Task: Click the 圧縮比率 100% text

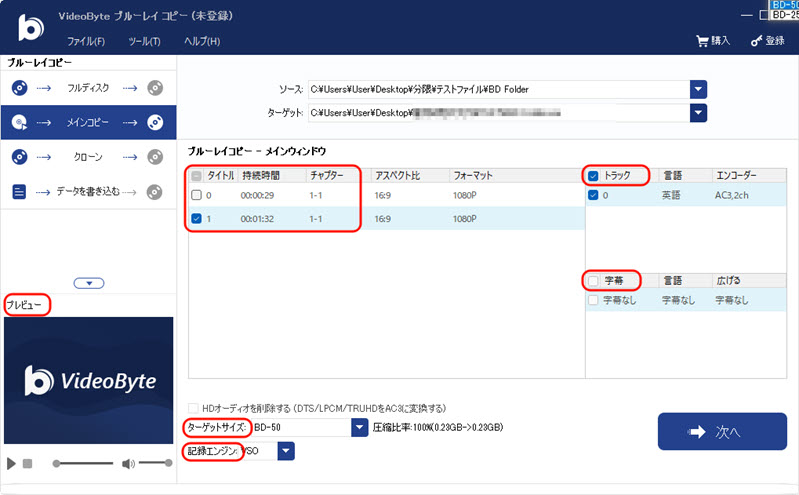Action: pyautogui.click(x=438, y=427)
